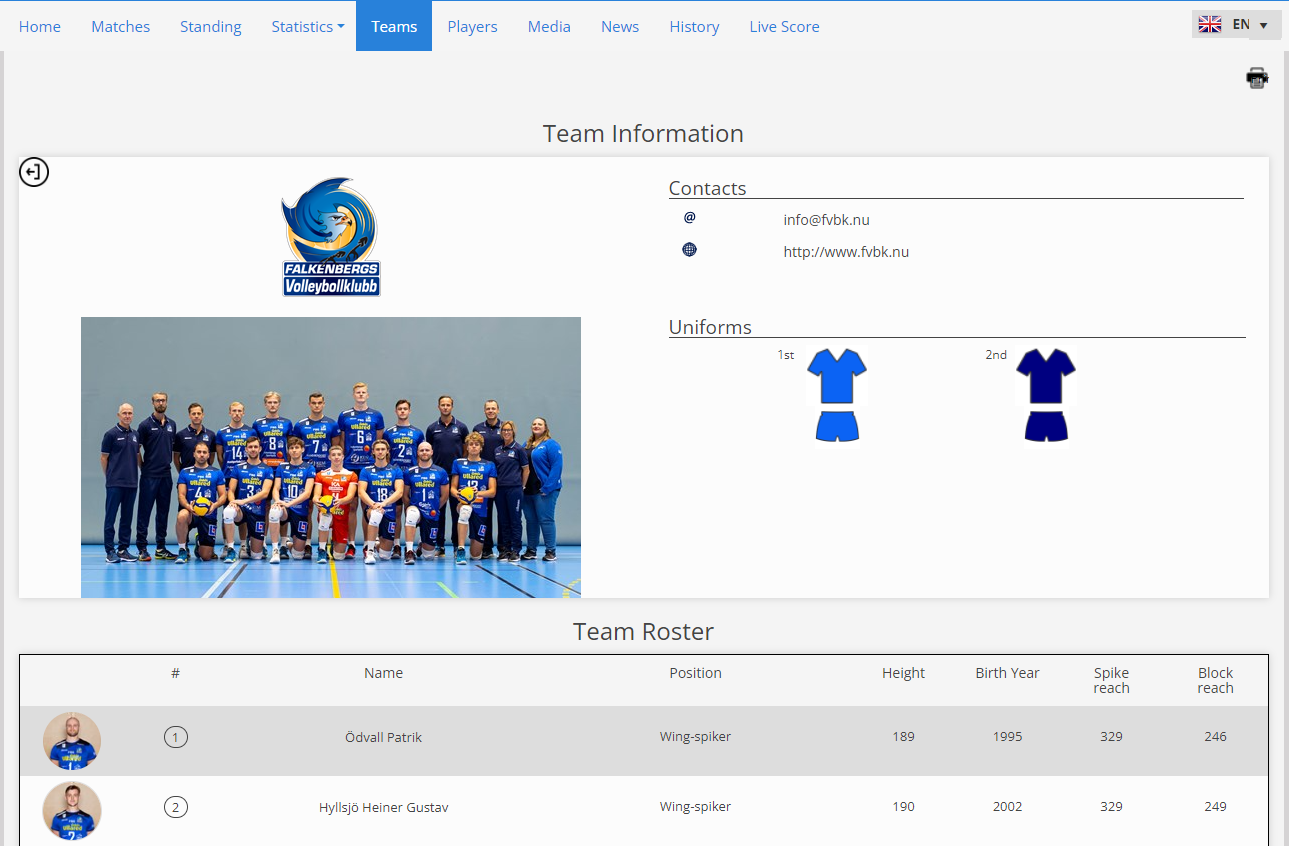Click the Falkenbergs Volleybollklubb logo
The image size is (1289, 846).
point(331,237)
